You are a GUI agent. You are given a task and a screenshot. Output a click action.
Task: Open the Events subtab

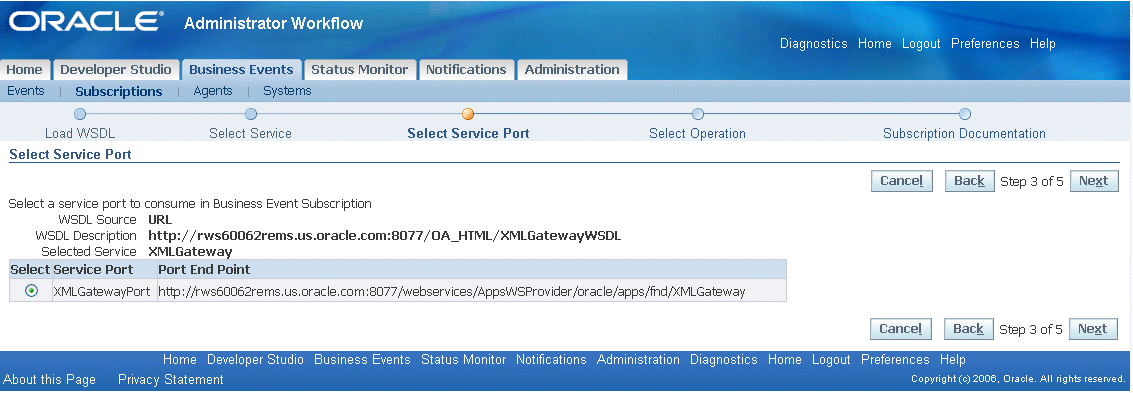pyautogui.click(x=25, y=91)
